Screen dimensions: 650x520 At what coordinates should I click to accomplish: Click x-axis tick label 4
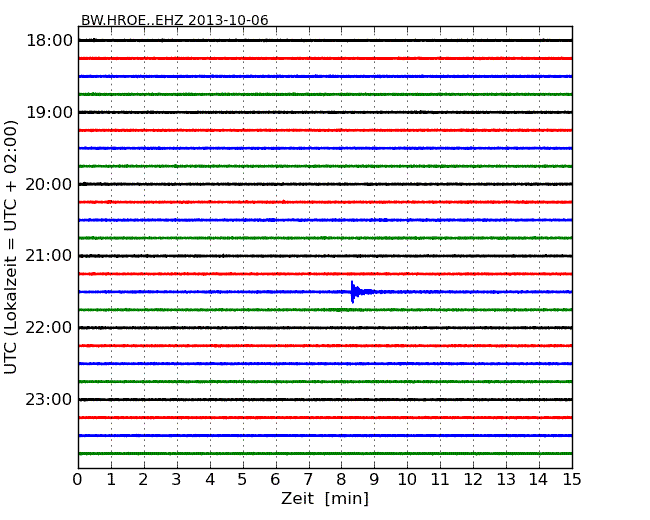(x=210, y=479)
